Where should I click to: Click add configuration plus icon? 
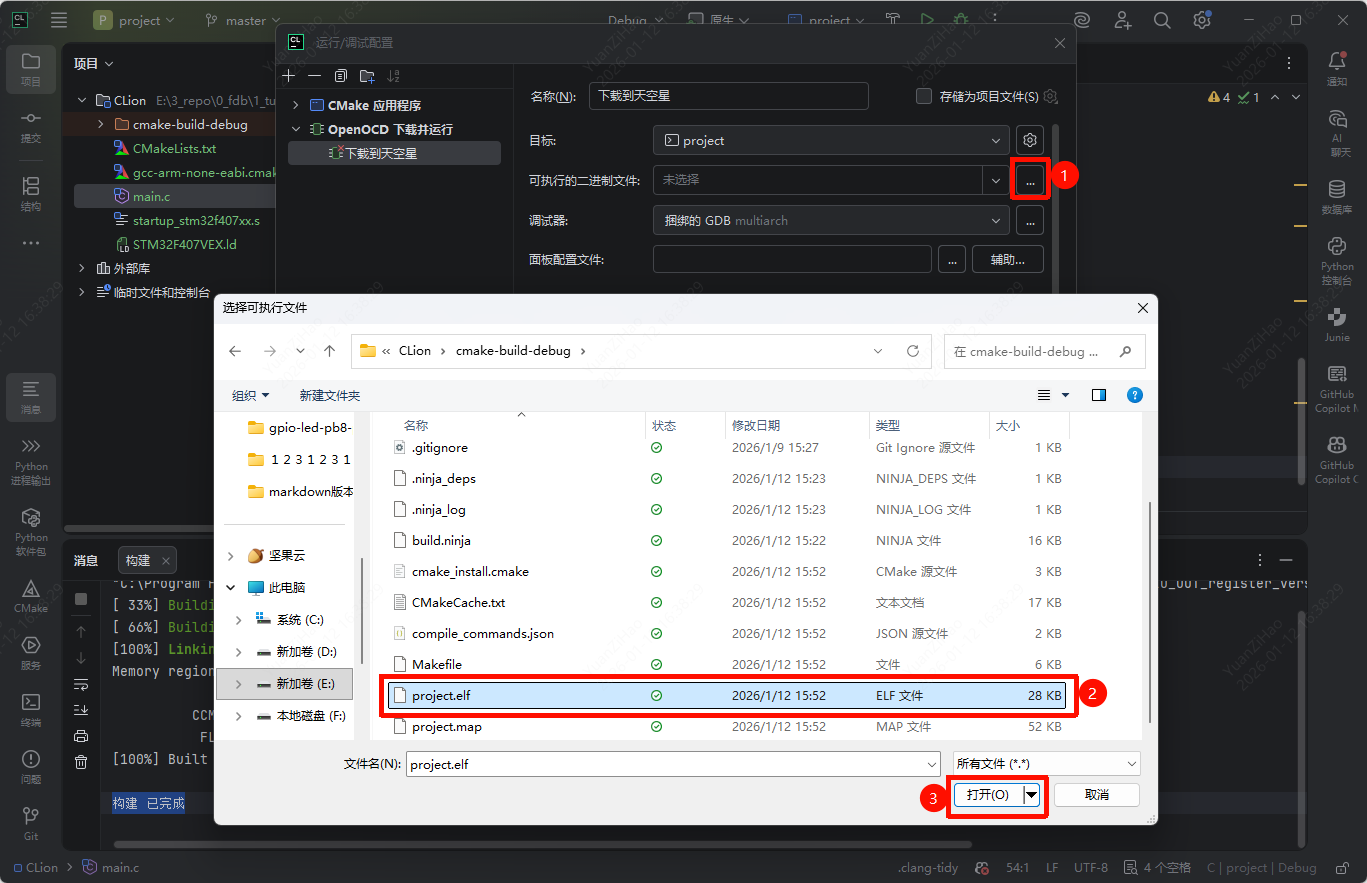[x=289, y=76]
